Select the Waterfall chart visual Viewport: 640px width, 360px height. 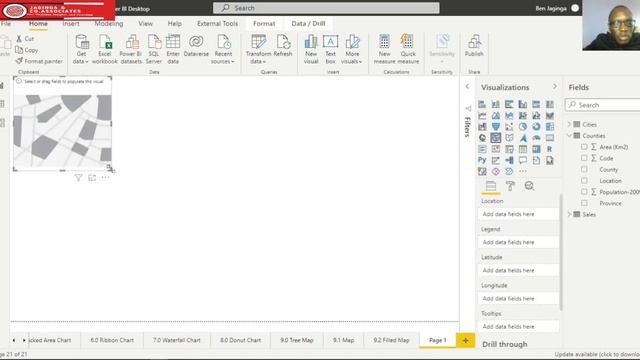point(482,127)
